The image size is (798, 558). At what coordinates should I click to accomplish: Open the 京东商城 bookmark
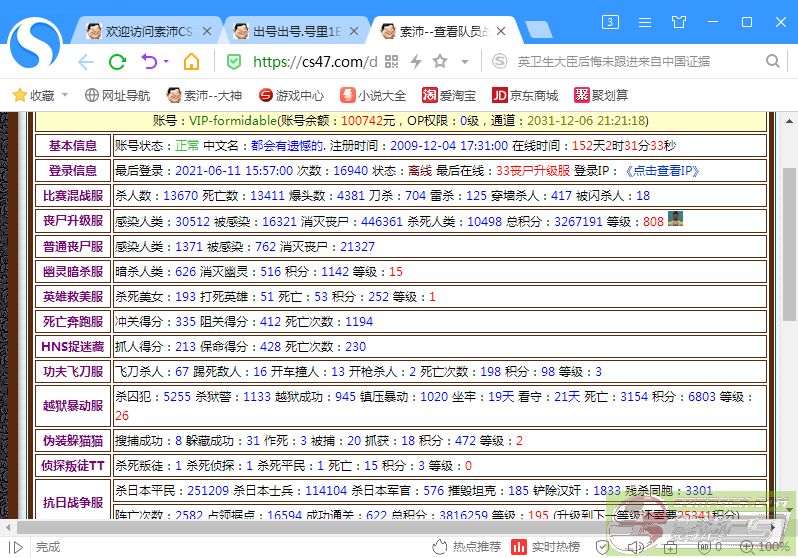(x=525, y=96)
